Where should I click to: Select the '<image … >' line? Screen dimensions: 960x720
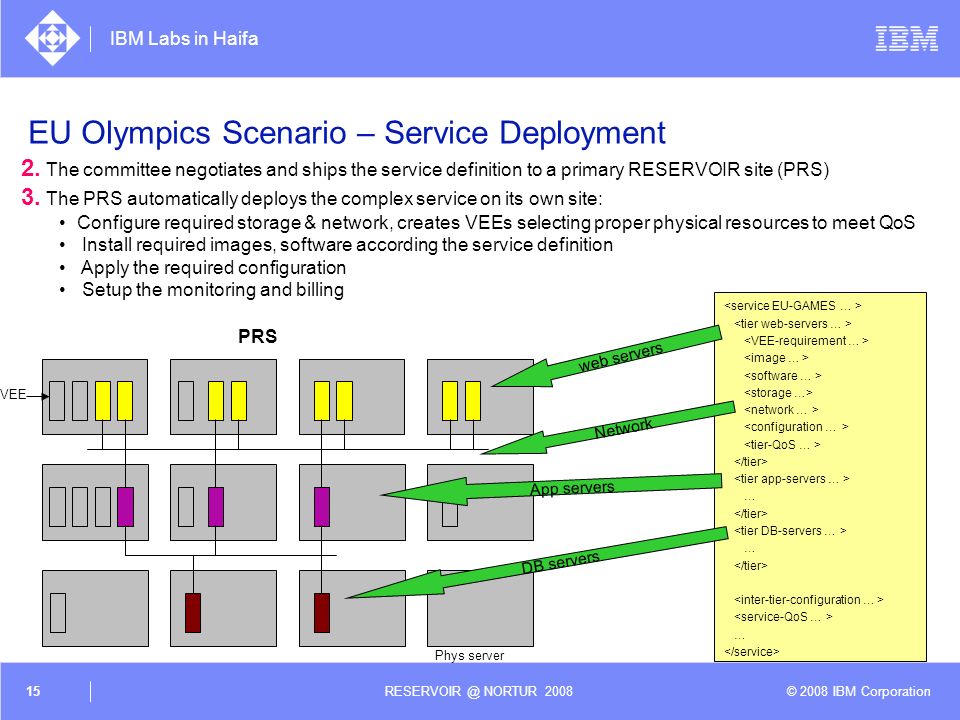click(x=776, y=358)
